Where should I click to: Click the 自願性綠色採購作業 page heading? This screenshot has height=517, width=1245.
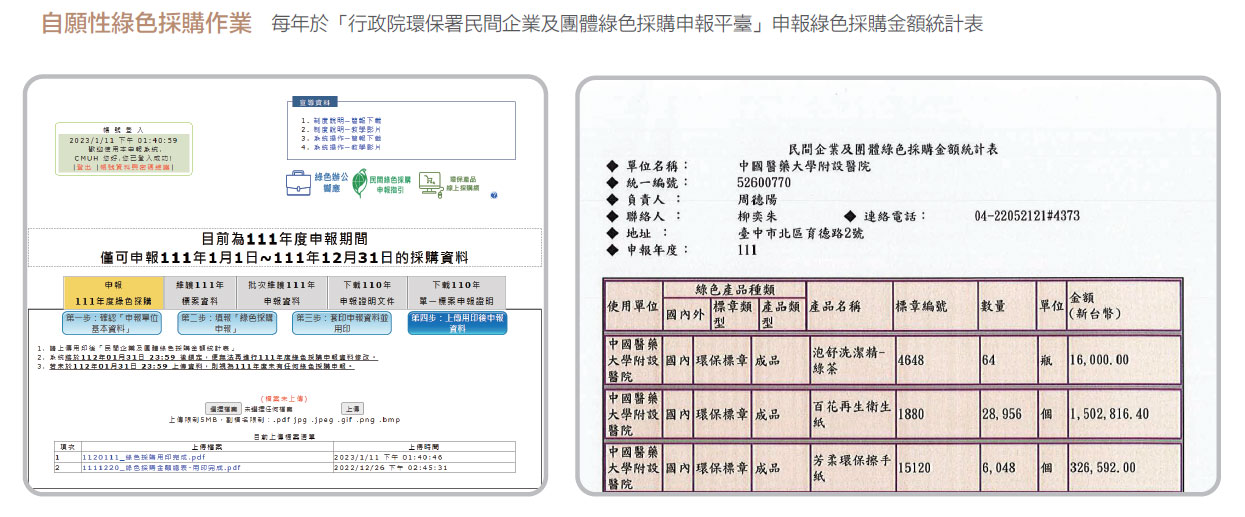click(146, 23)
